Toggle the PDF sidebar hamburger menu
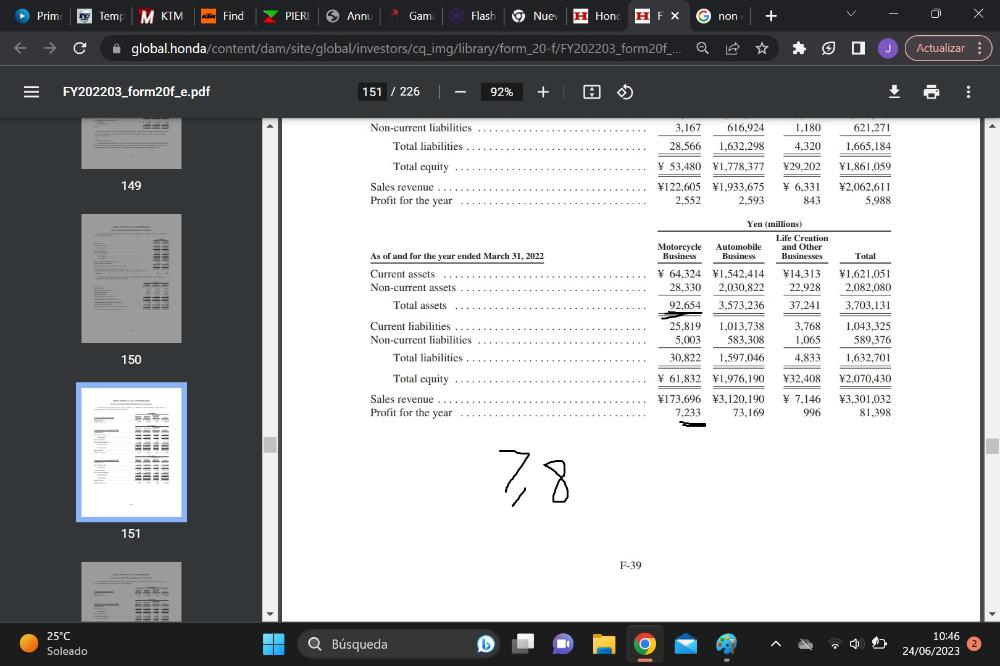This screenshot has height=666, width=1000. point(31,92)
